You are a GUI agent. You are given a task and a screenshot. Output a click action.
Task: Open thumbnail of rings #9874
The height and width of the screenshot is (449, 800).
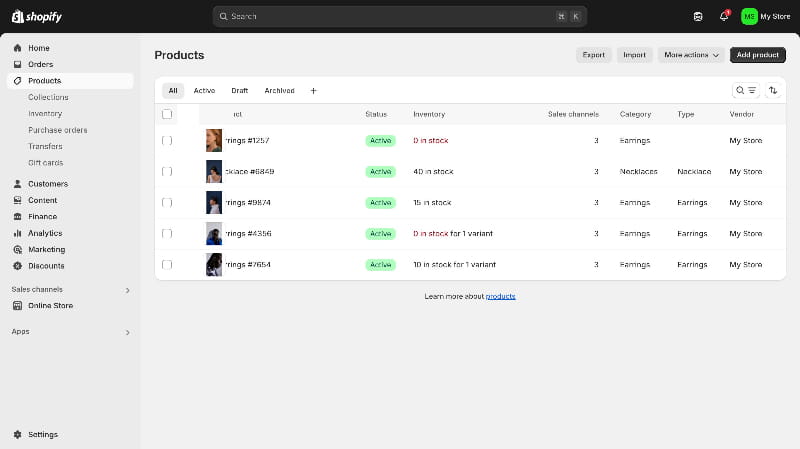point(214,203)
